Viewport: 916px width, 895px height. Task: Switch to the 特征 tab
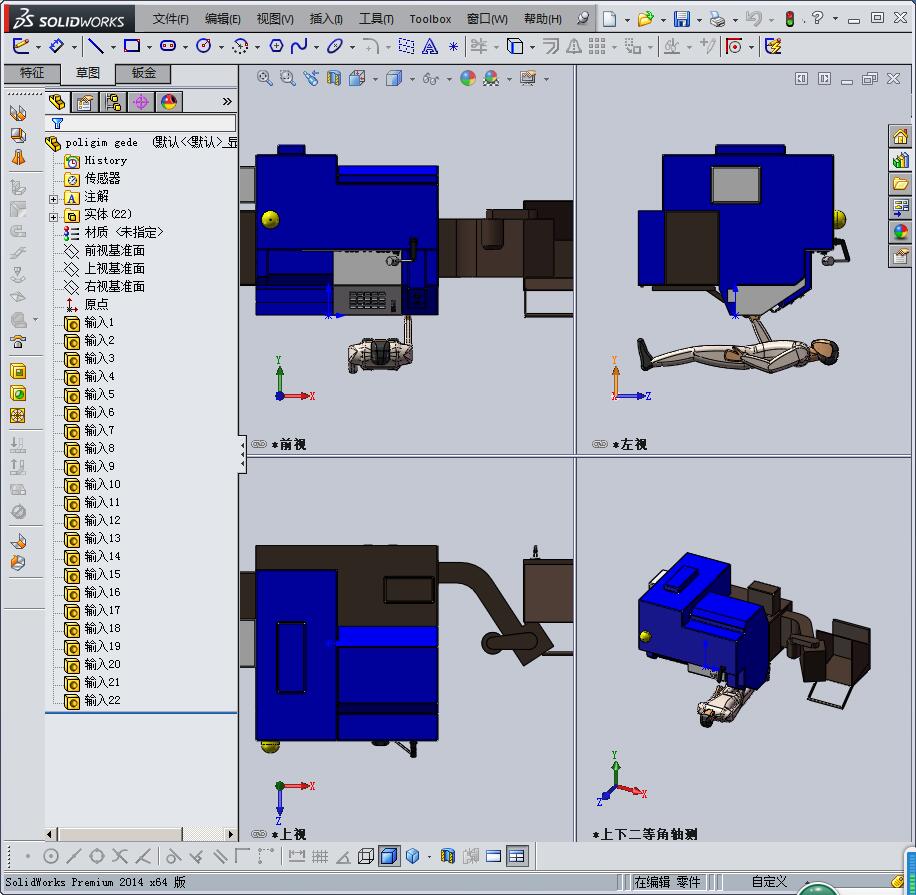[x=32, y=73]
